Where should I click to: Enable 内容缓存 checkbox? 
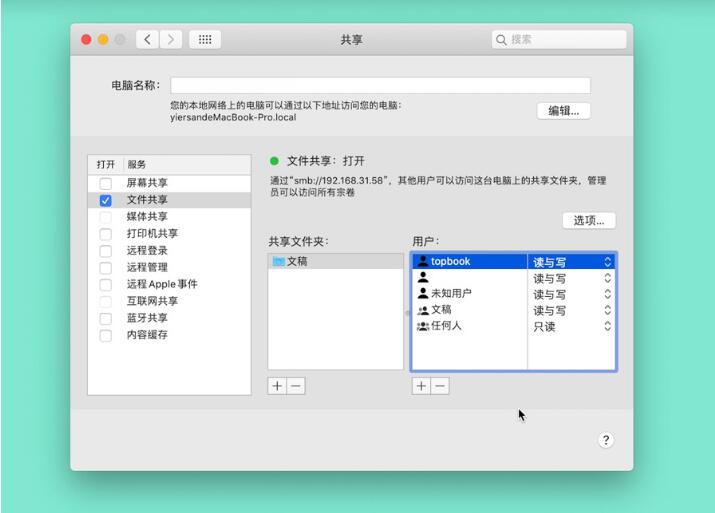click(x=105, y=335)
